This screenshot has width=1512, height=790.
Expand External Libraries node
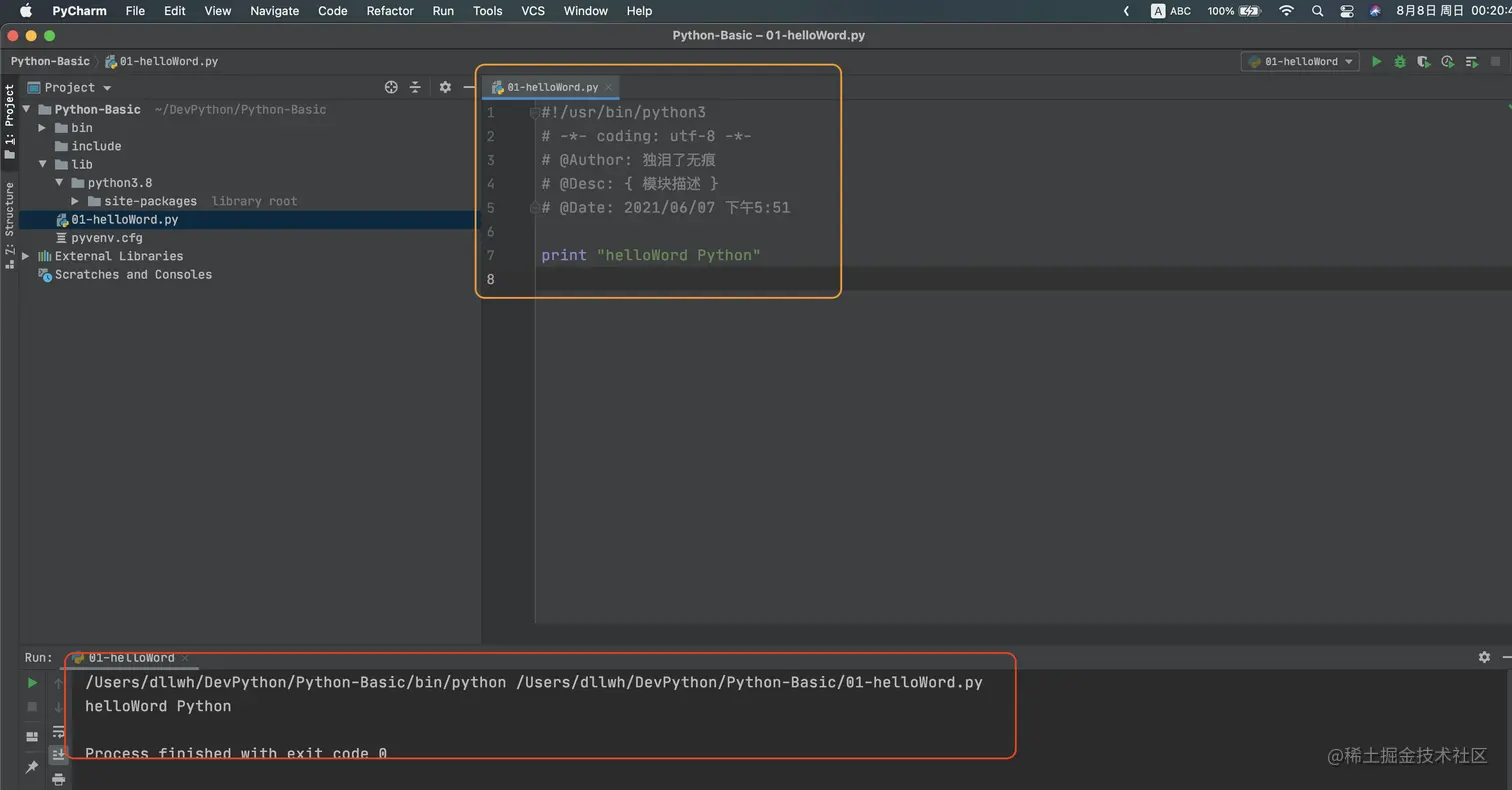tap(26, 256)
